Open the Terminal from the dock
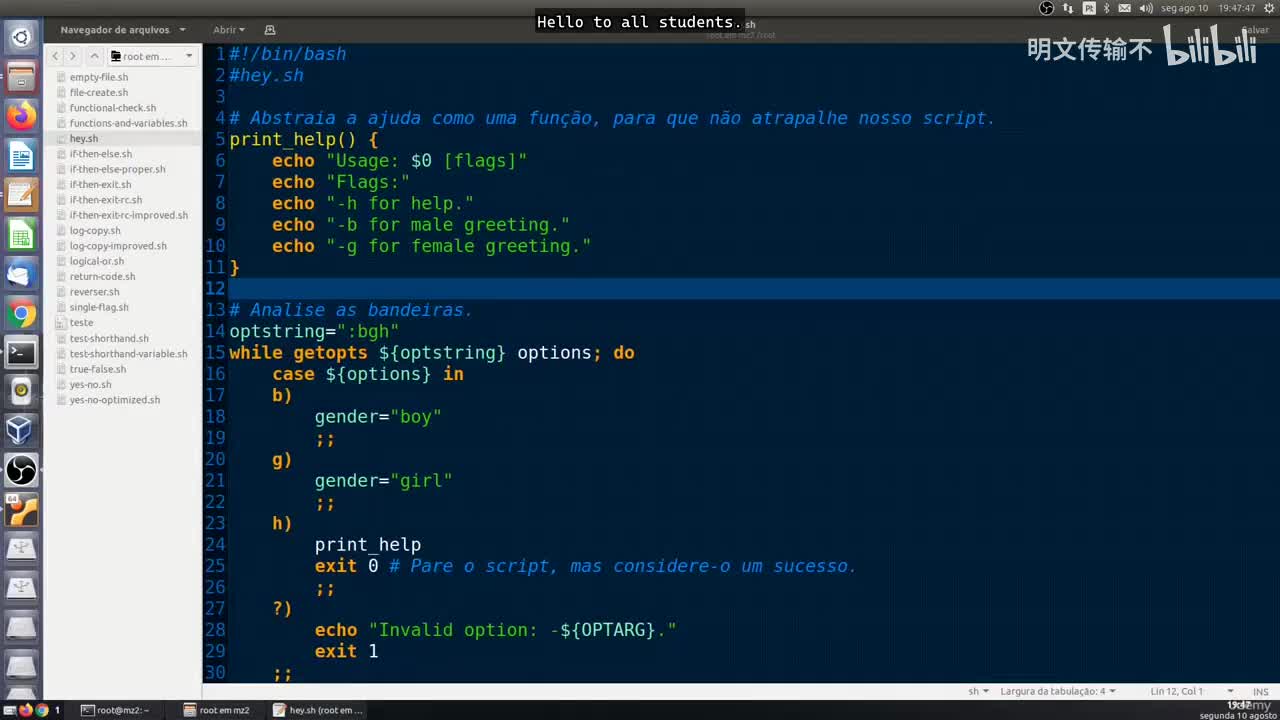 tap(21, 353)
